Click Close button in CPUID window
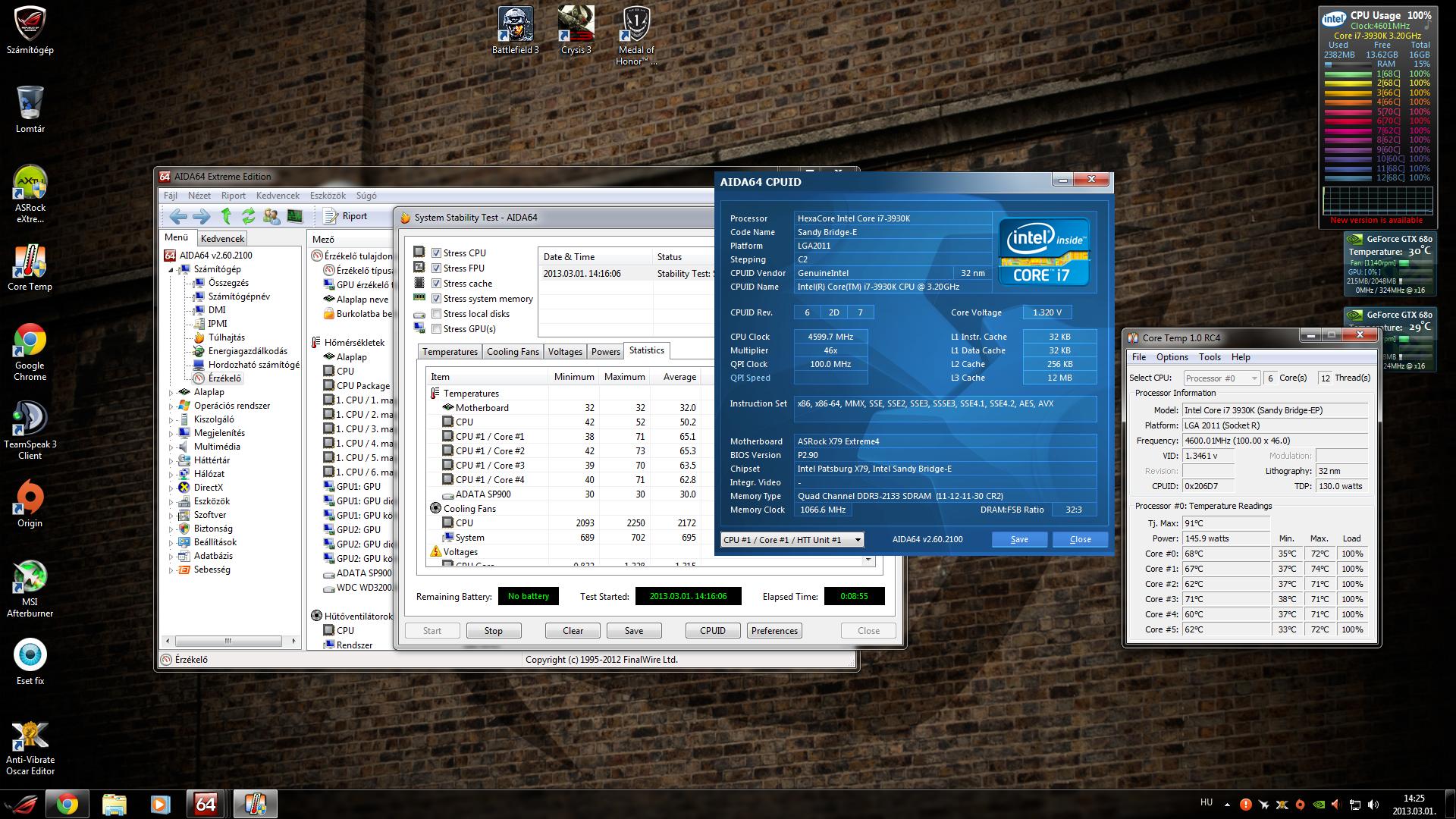1456x819 pixels. pyautogui.click(x=1080, y=539)
